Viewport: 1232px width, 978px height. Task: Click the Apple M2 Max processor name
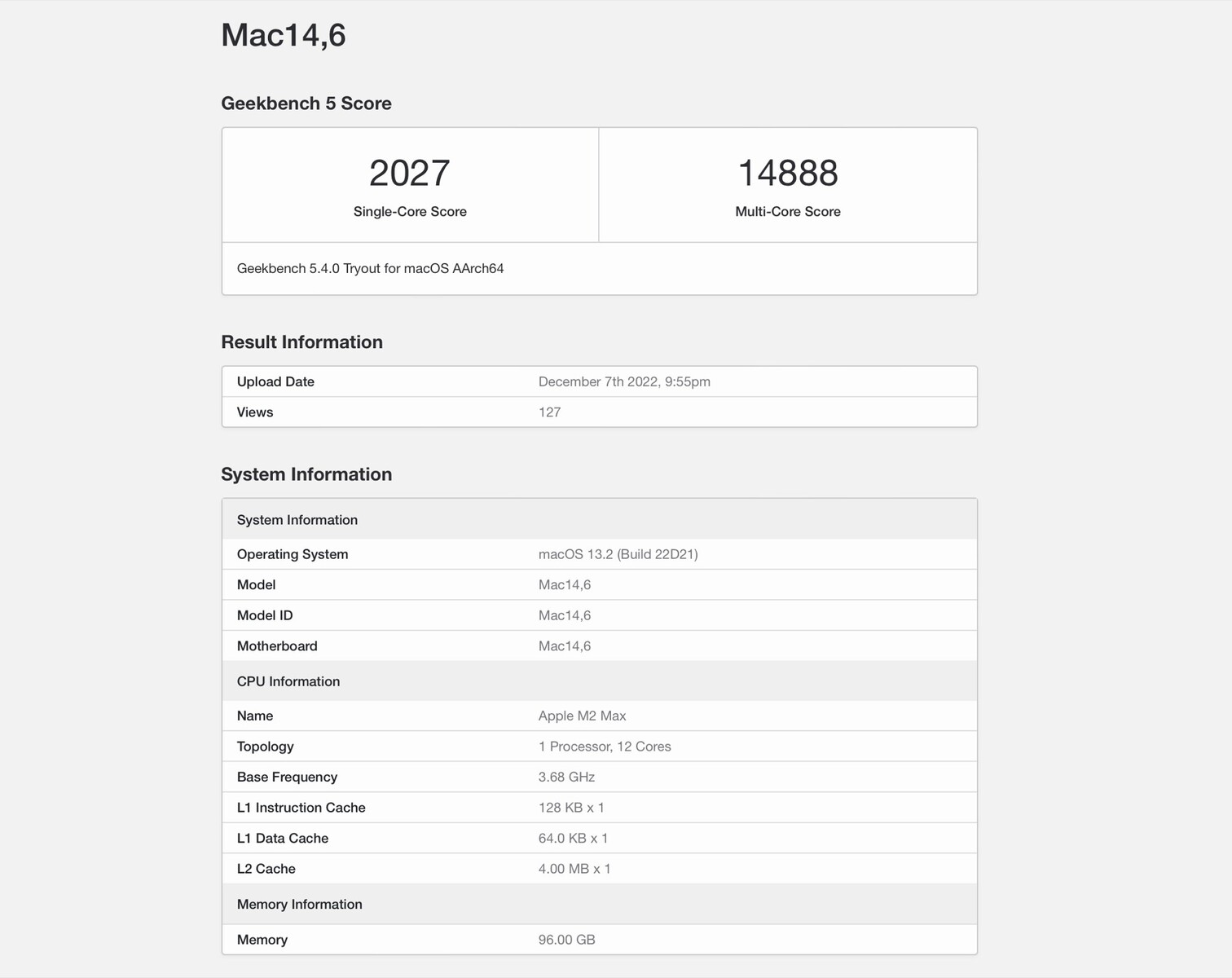click(582, 716)
